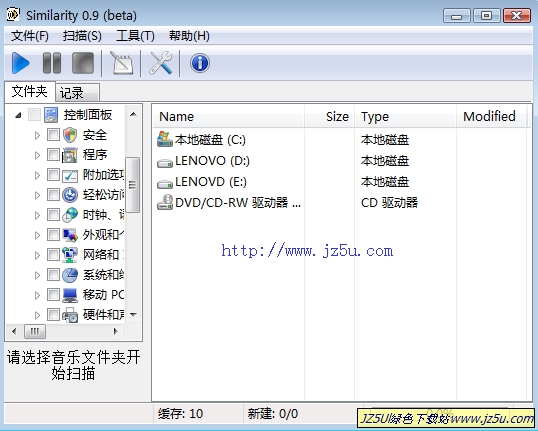Expand the 硬件和 tree node
Viewport: 538px width, 431px height.
click(37, 315)
